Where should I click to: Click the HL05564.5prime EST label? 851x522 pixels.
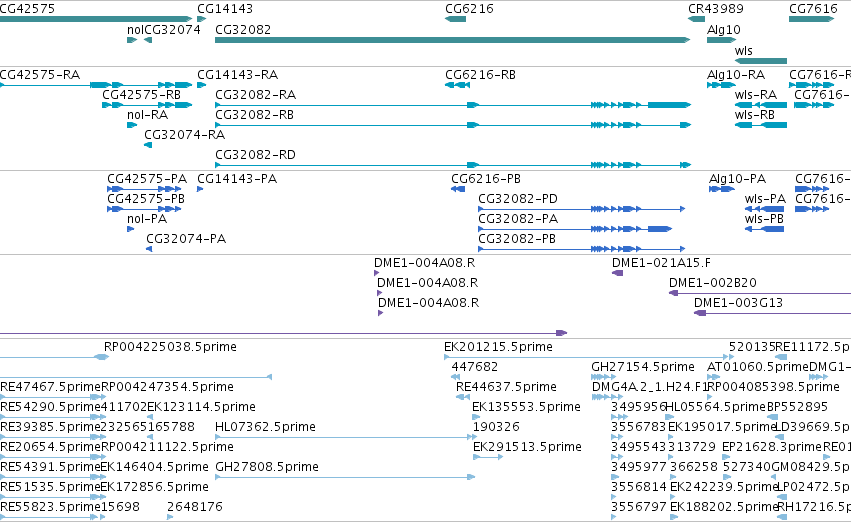[715, 407]
